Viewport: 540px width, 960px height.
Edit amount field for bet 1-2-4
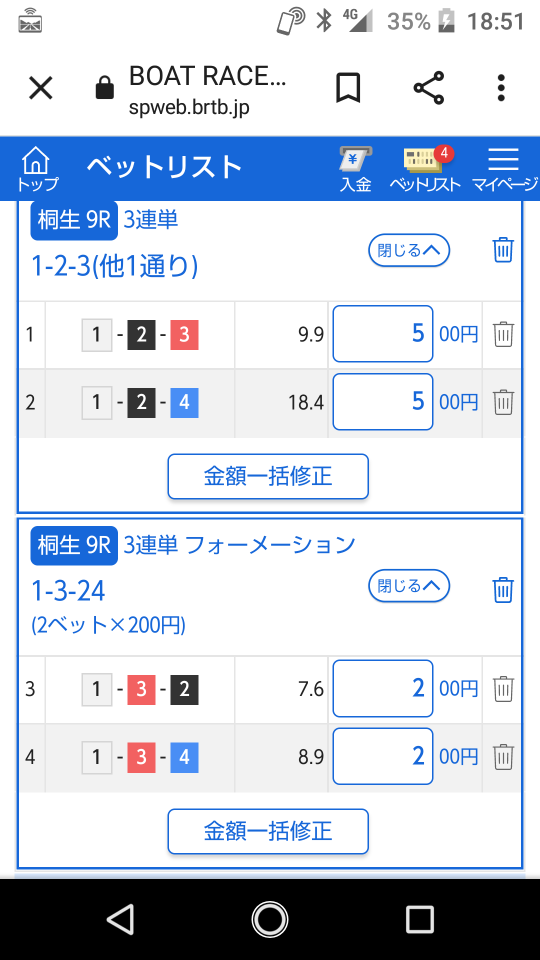383,402
